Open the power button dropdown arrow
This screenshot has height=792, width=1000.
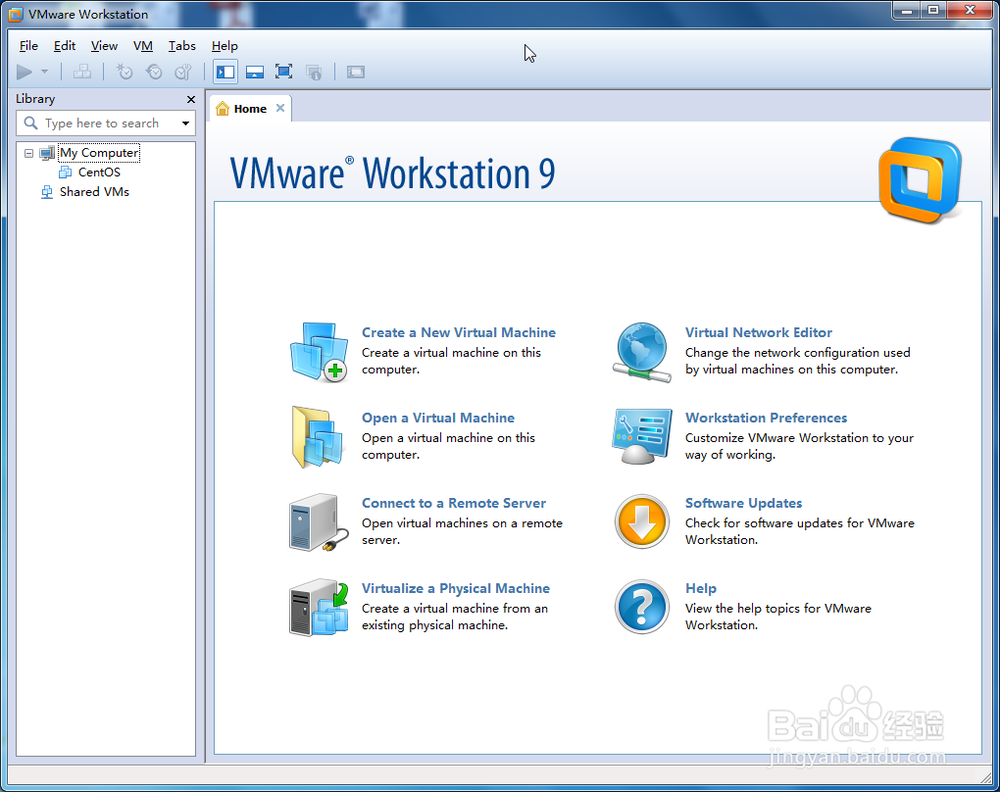(44, 71)
